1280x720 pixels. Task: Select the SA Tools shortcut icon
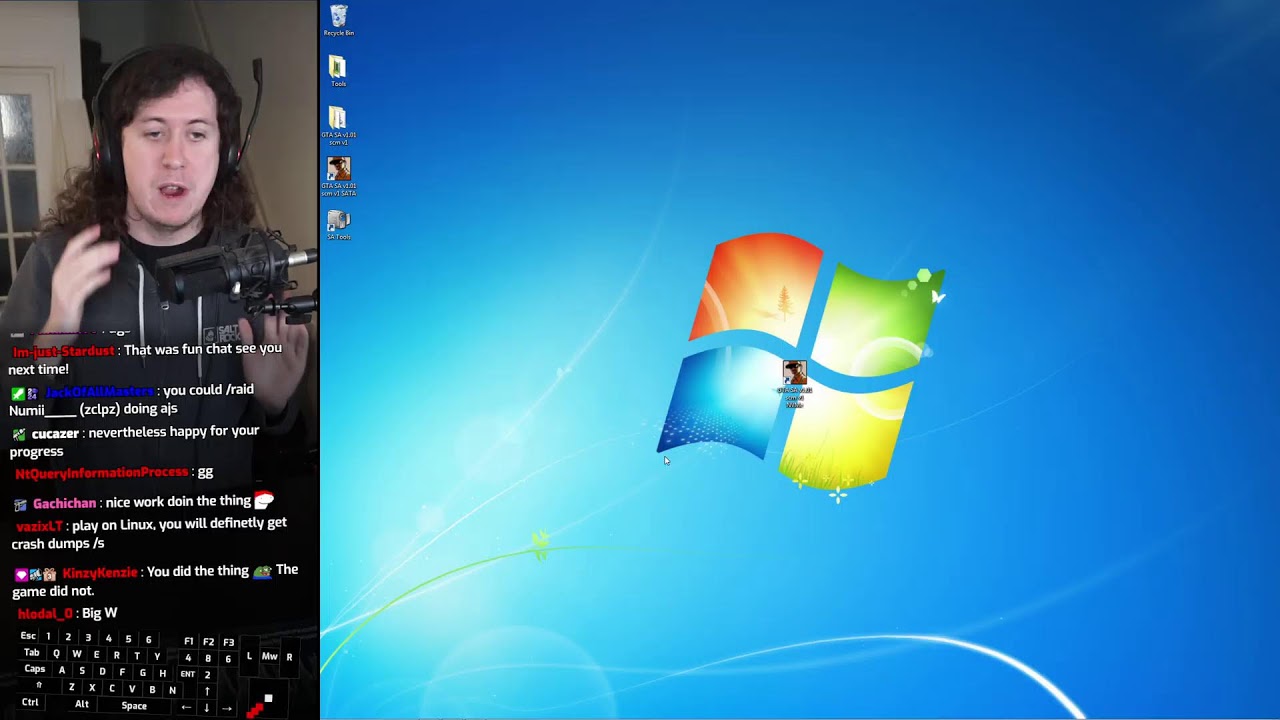339,225
